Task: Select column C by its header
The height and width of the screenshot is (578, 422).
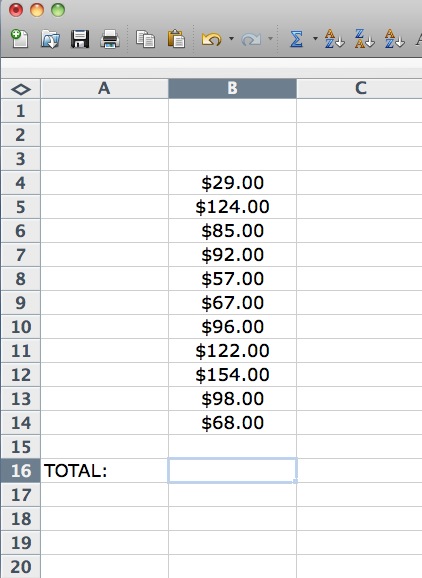Action: tap(359, 88)
